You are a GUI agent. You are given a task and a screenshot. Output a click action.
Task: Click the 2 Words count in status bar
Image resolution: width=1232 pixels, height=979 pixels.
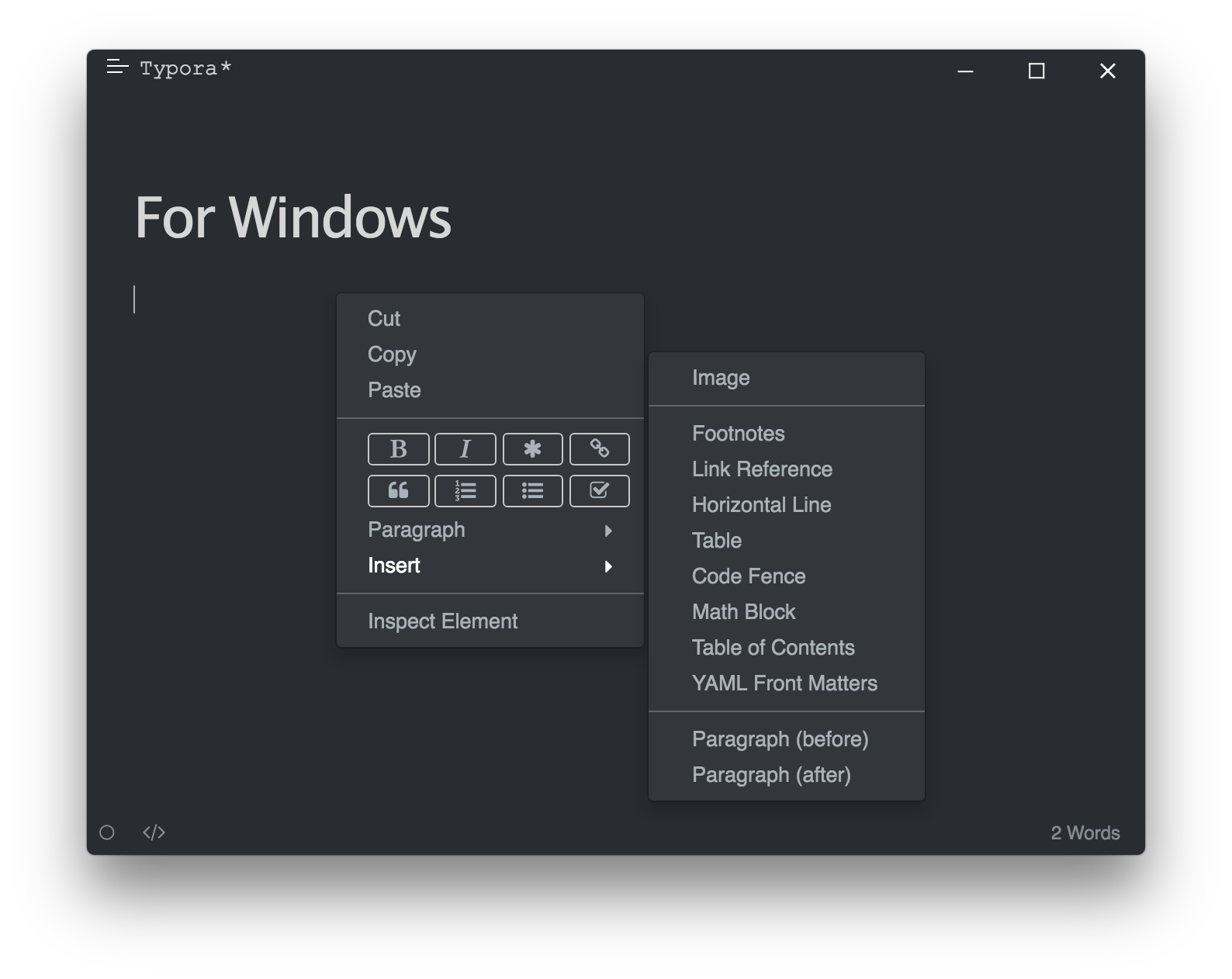(1085, 833)
